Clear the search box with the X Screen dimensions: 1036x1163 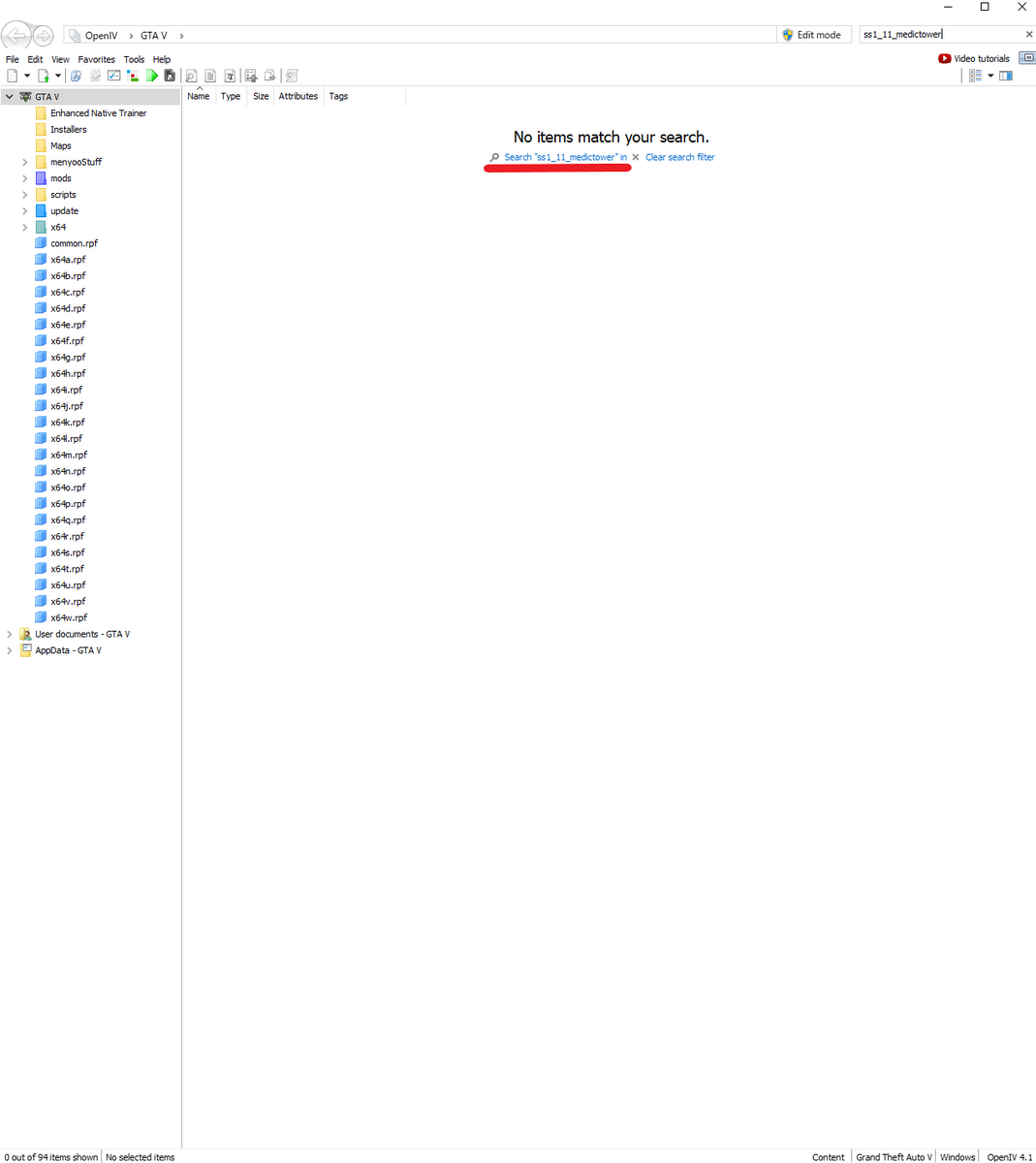tap(1029, 35)
